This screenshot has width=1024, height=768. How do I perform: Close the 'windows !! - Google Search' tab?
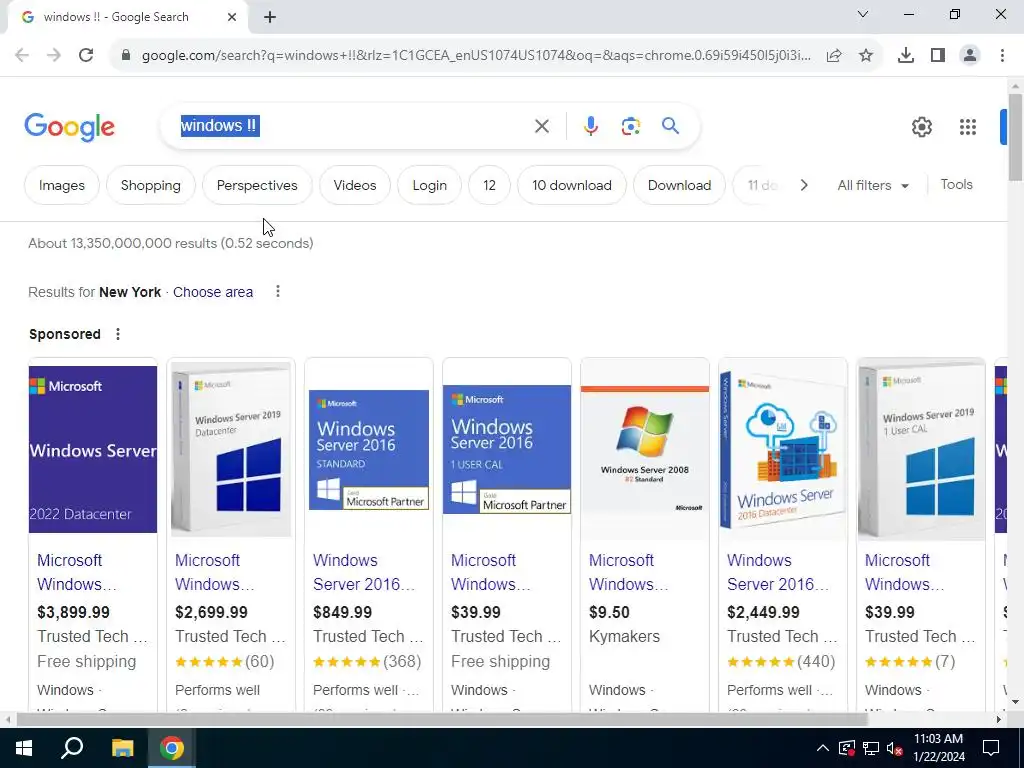pyautogui.click(x=232, y=17)
